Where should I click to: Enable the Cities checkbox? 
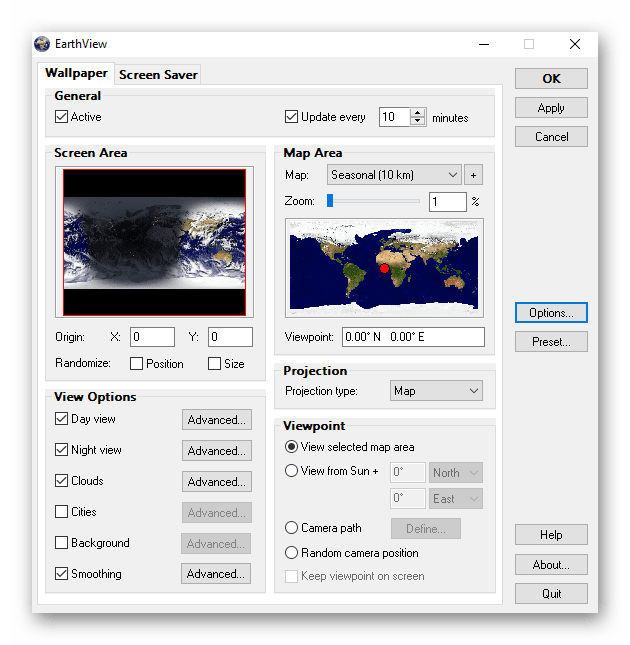pos(61,512)
